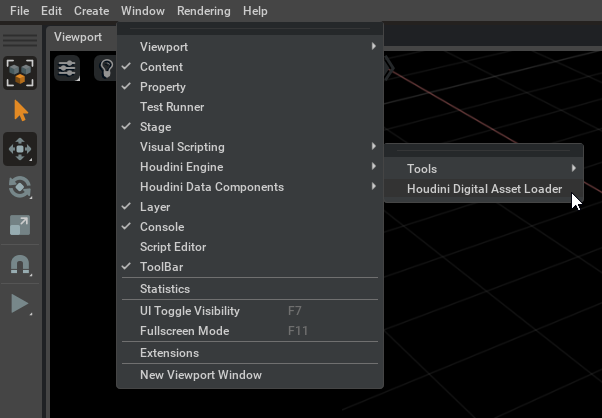Activate the Move tool
Image resolution: width=602 pixels, height=418 pixels.
[20, 149]
